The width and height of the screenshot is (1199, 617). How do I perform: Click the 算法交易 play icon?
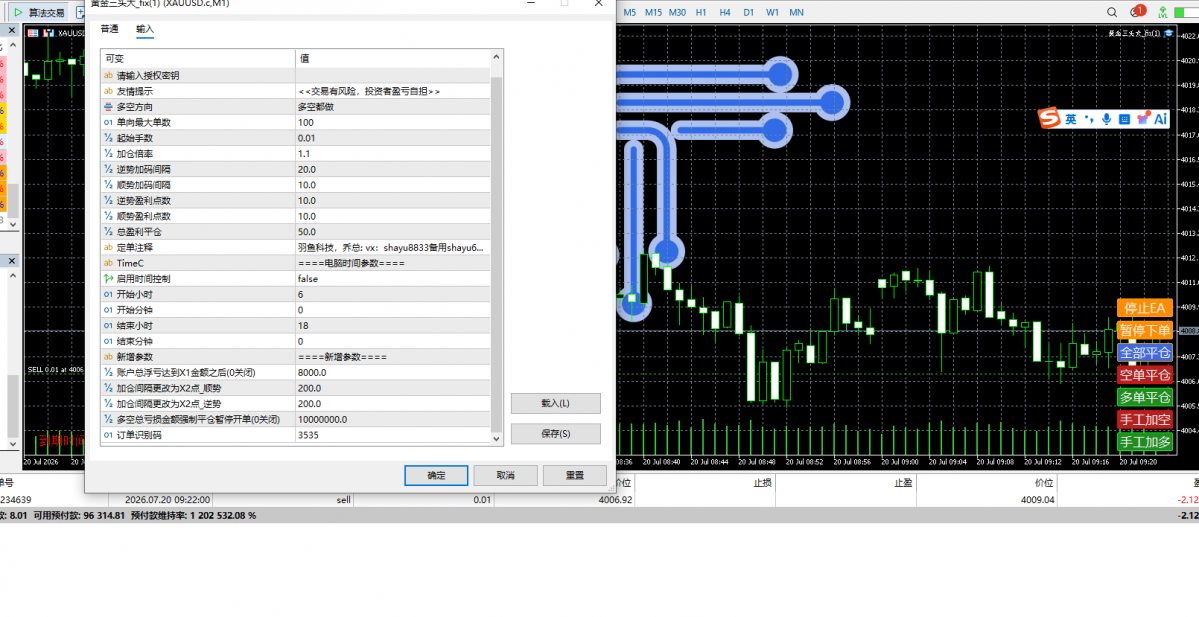[18, 13]
